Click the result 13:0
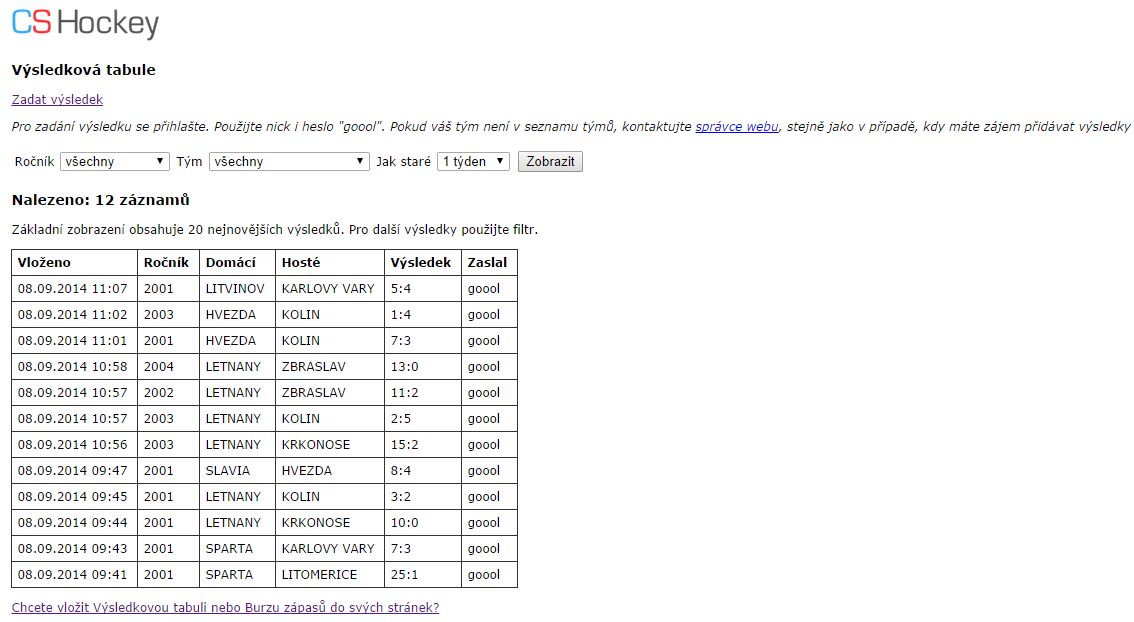The width and height of the screenshot is (1134, 622). (x=404, y=367)
